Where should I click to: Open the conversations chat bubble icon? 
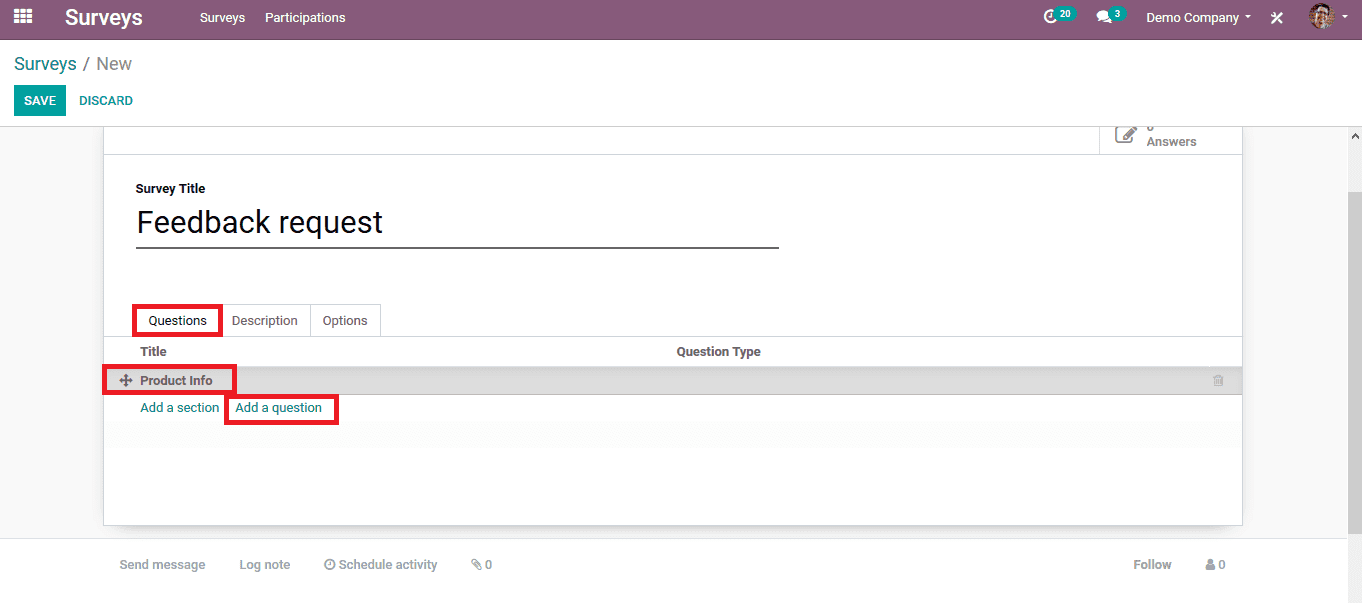pos(1104,18)
